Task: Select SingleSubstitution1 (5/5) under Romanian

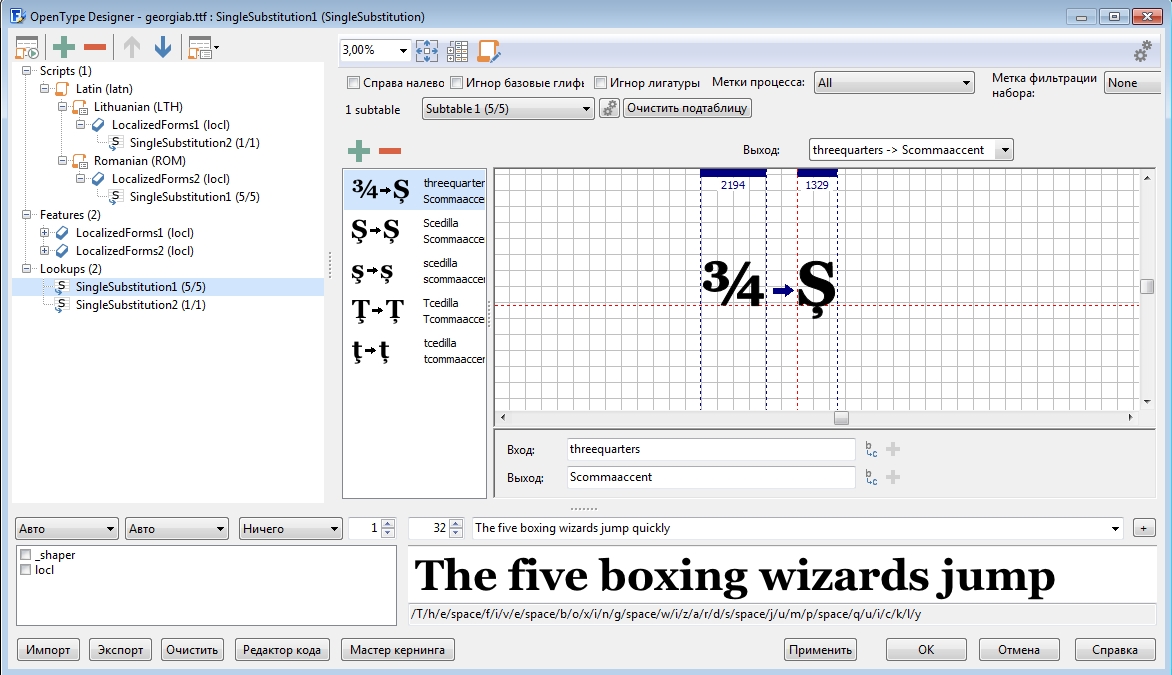Action: click(194, 197)
